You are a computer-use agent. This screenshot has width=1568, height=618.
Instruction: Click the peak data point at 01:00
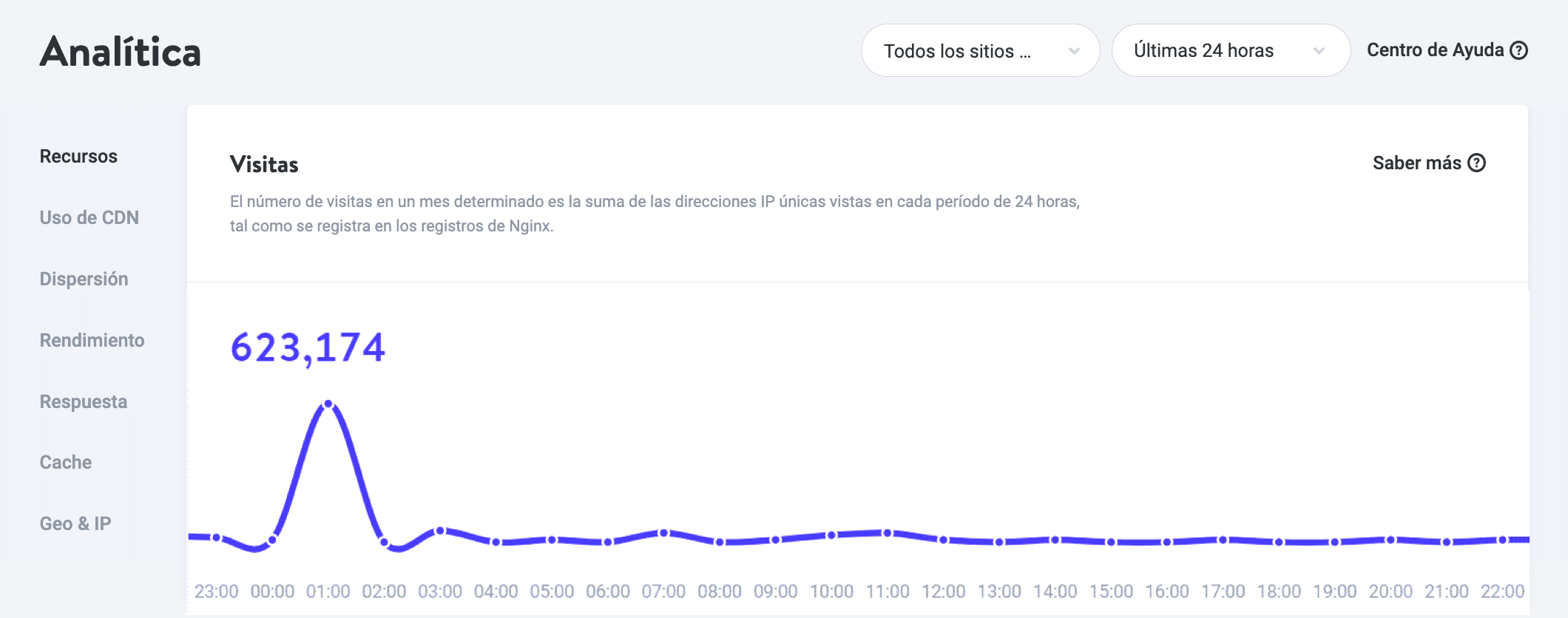[x=328, y=404]
